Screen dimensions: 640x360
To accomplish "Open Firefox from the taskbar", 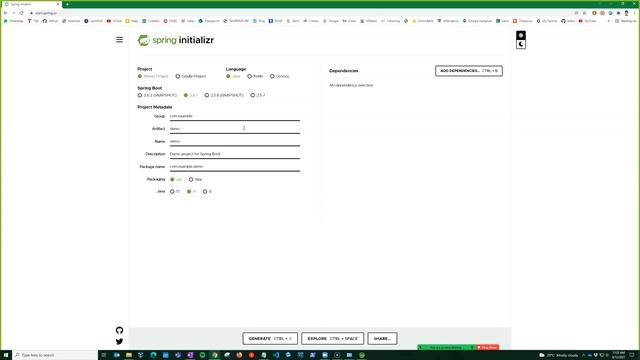I will click(x=239, y=355).
